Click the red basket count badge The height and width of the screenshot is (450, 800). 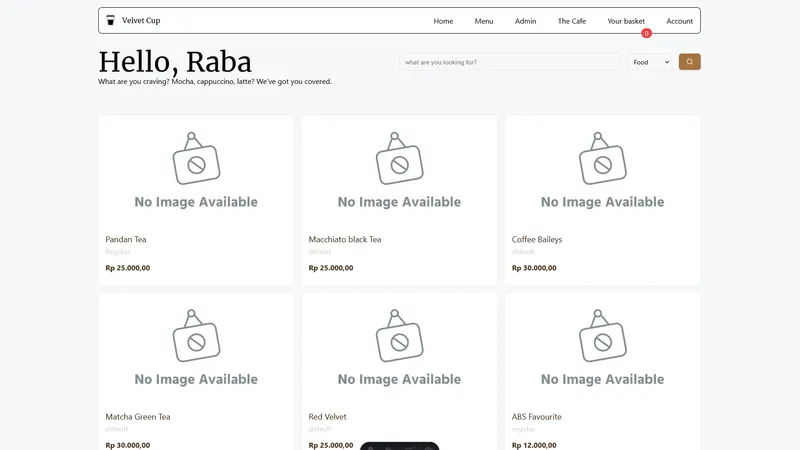point(646,34)
